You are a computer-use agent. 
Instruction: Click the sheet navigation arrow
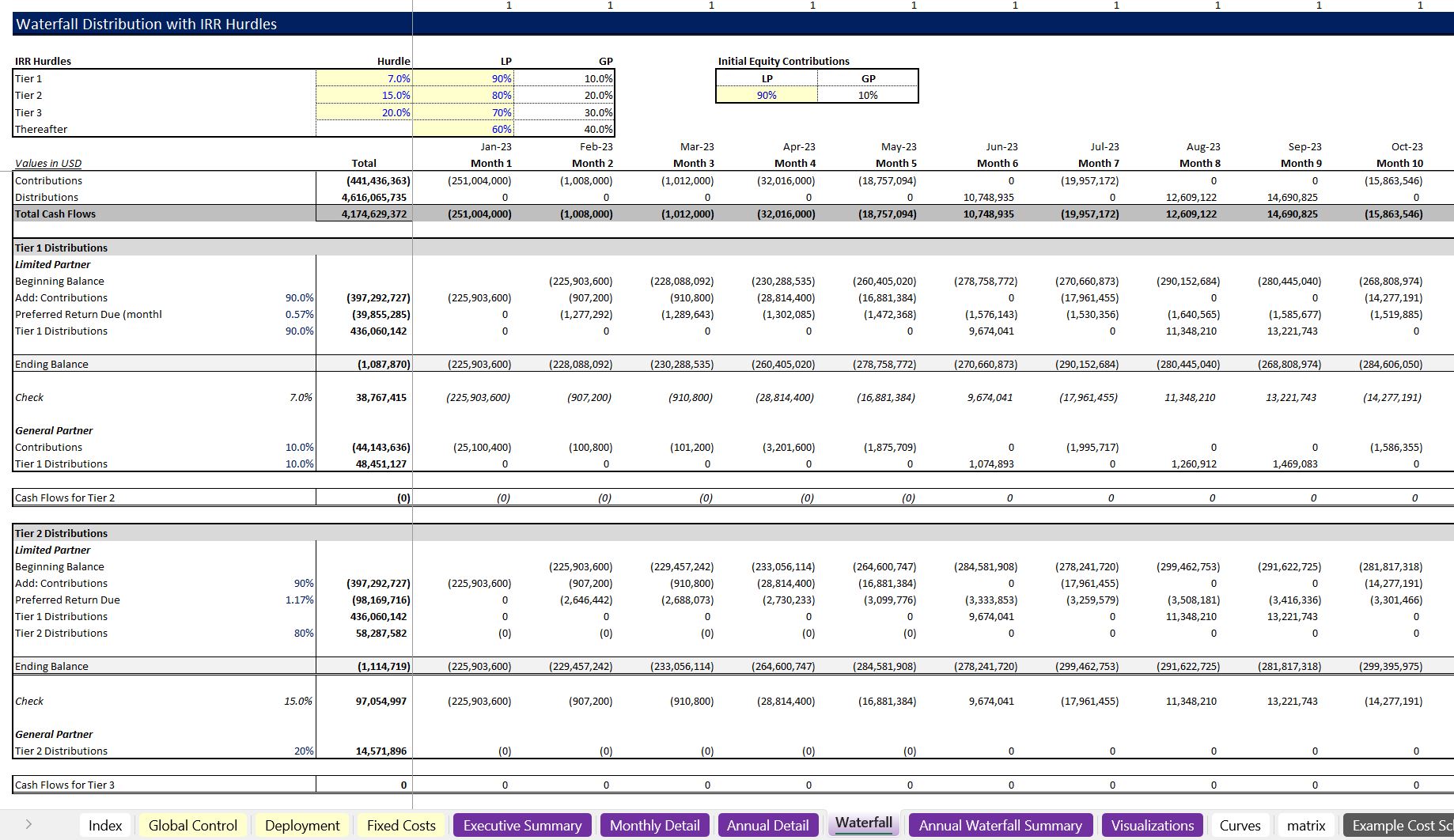click(x=28, y=825)
